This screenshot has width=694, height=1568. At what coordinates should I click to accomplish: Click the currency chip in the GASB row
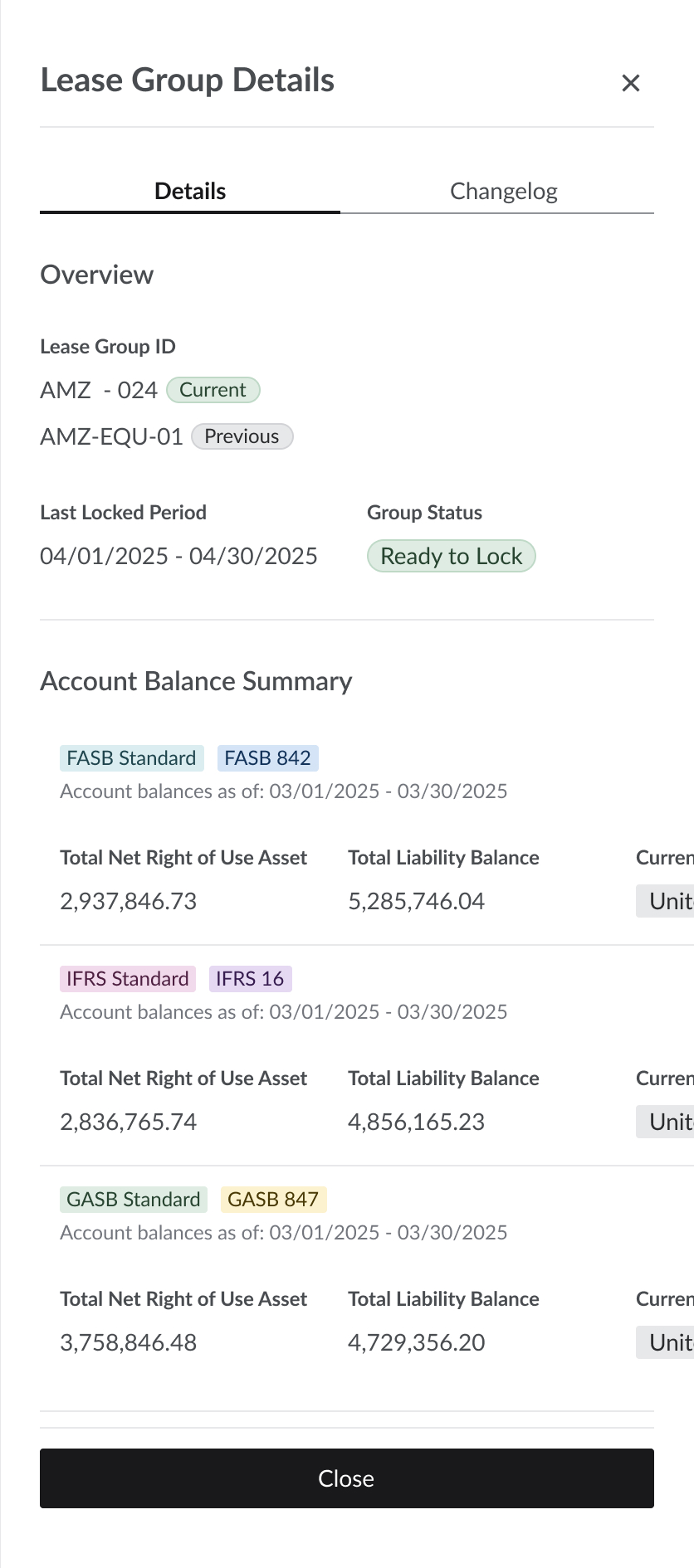tap(666, 1342)
